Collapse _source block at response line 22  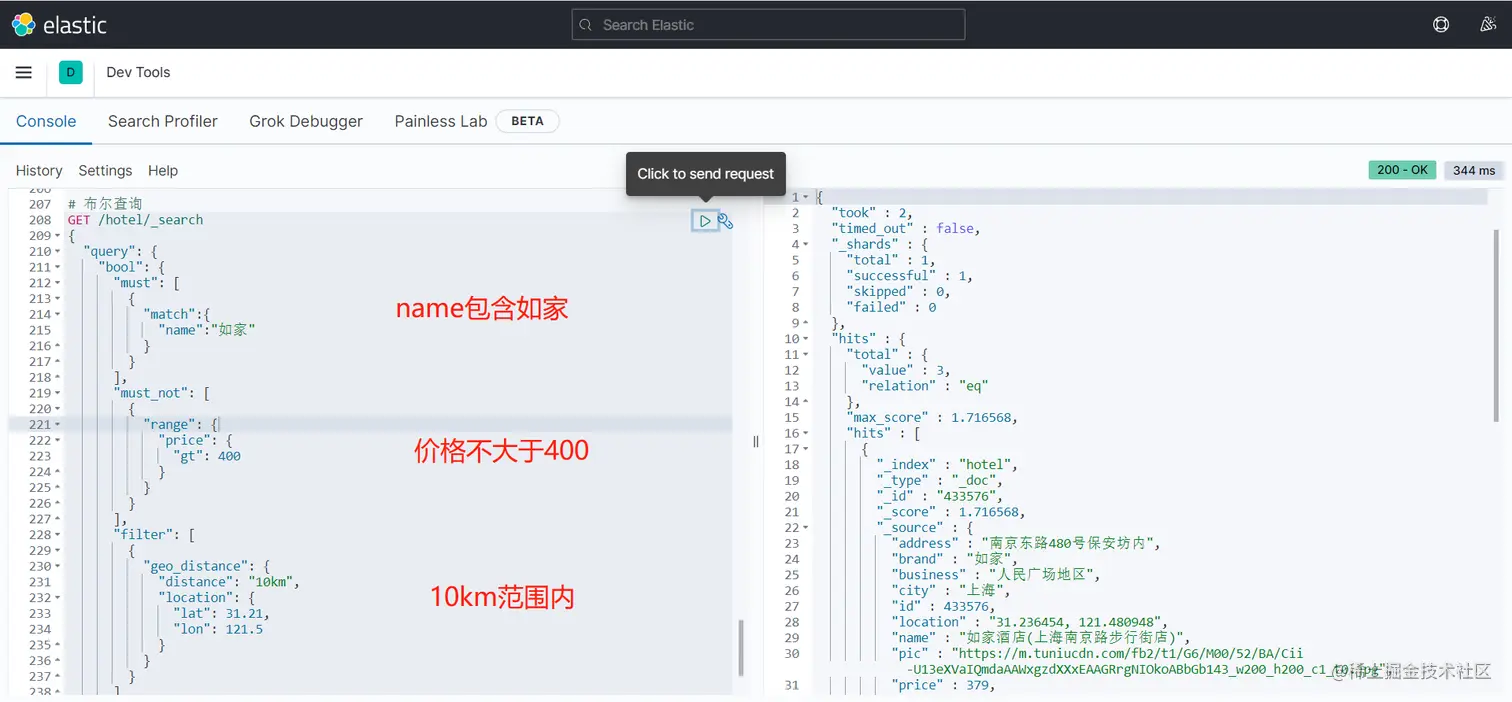806,528
